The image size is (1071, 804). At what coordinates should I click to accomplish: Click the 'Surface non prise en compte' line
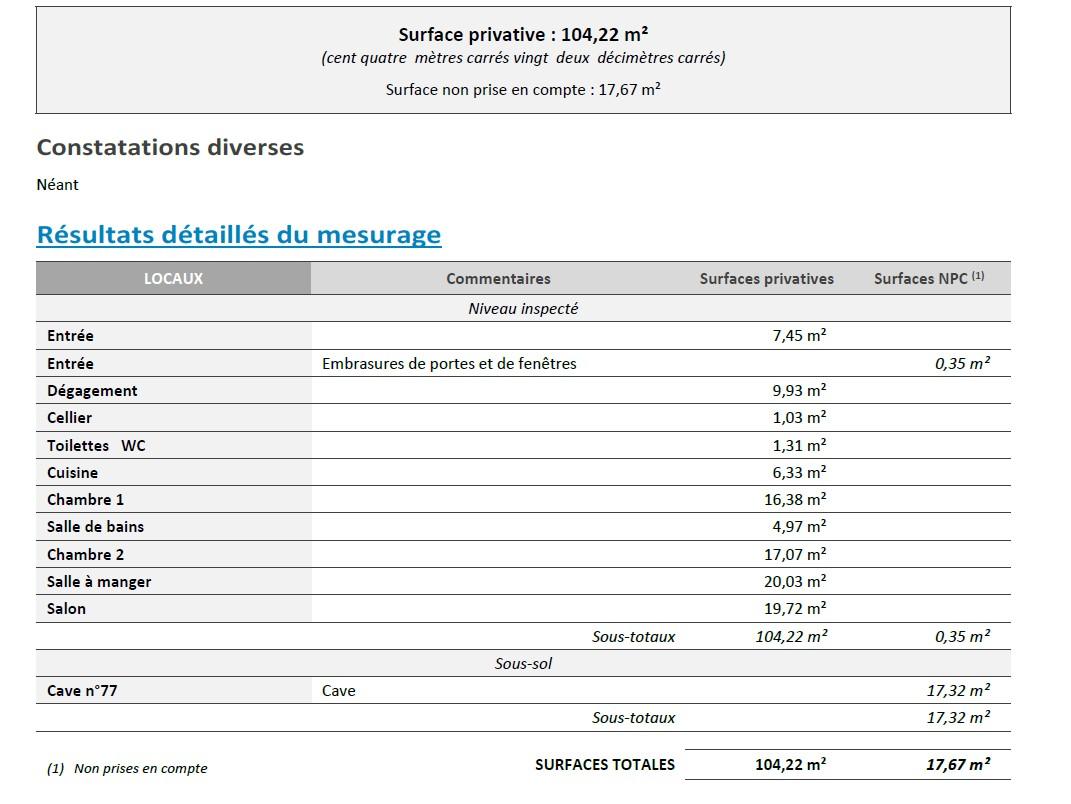(x=523, y=89)
